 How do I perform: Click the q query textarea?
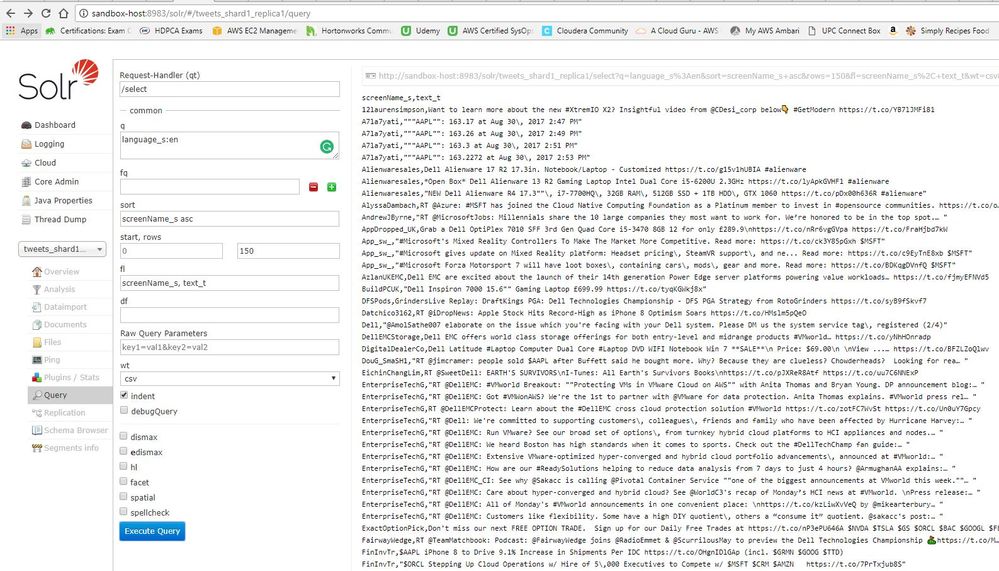pos(229,145)
